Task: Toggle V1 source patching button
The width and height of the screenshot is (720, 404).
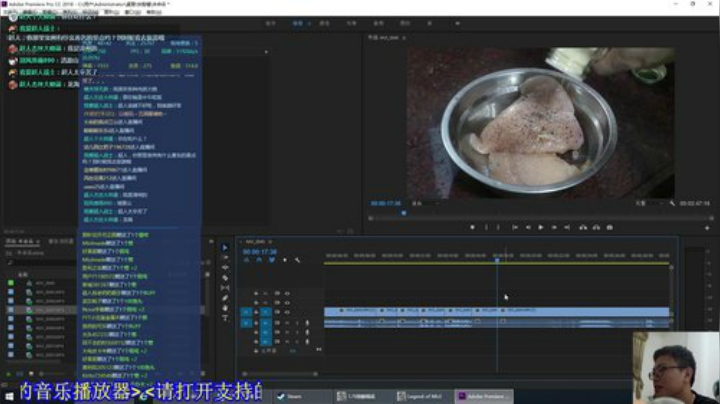Action: pos(246,312)
